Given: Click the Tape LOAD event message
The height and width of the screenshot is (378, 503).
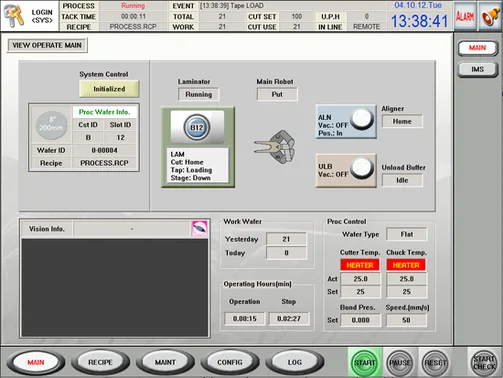Looking at the screenshot, I should tap(232, 6).
